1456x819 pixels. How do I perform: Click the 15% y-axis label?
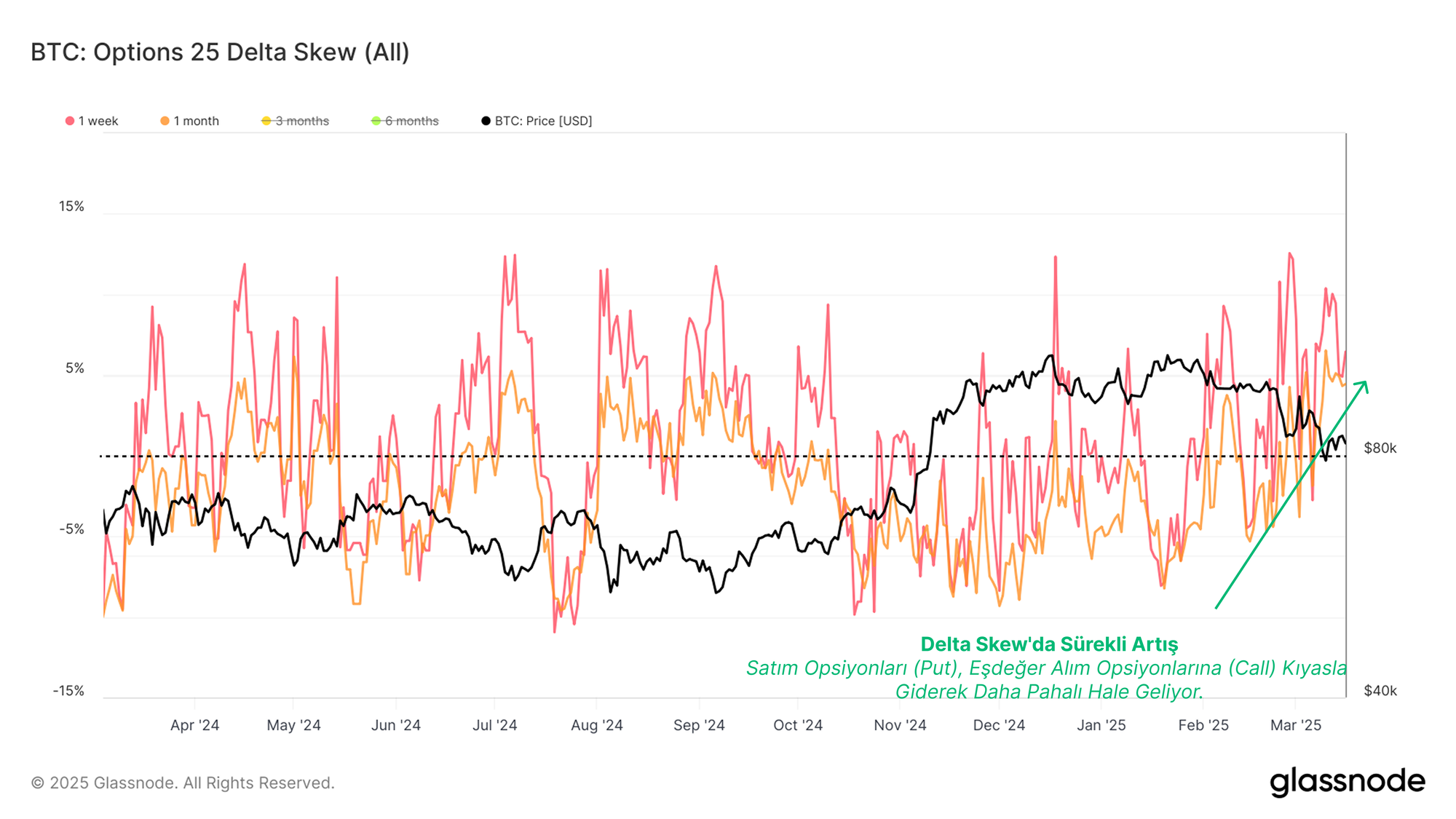71,207
